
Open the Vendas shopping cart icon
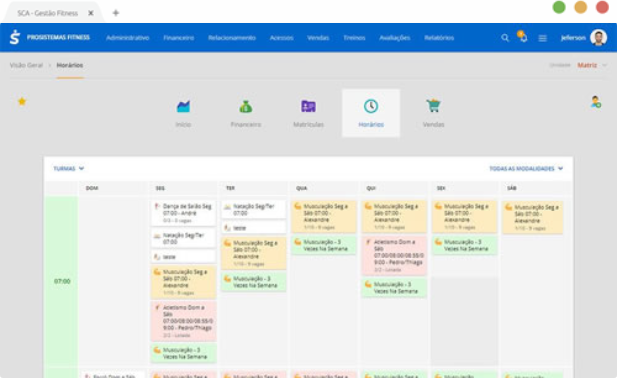point(433,106)
